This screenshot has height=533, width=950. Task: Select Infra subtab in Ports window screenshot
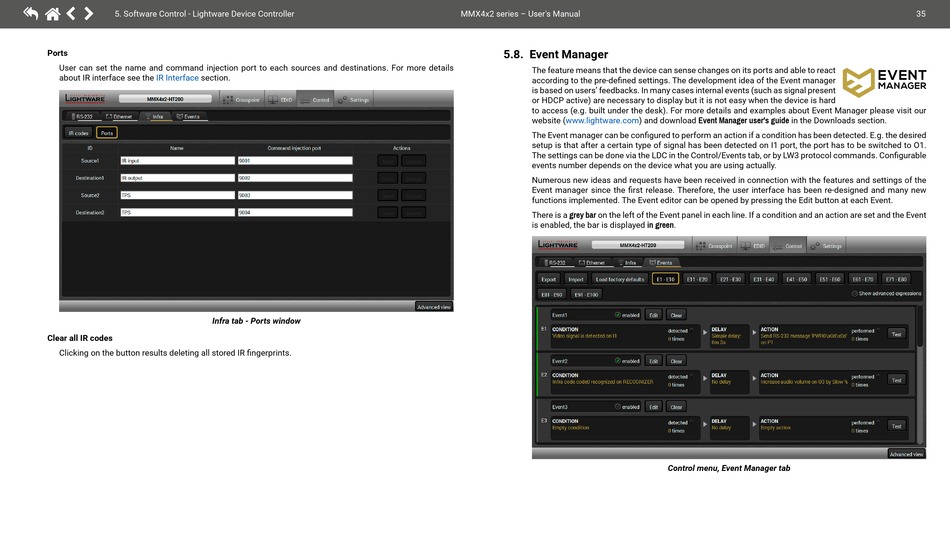click(154, 116)
